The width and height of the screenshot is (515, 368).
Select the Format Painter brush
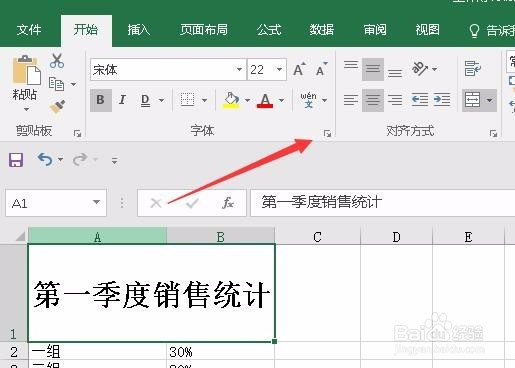click(57, 107)
